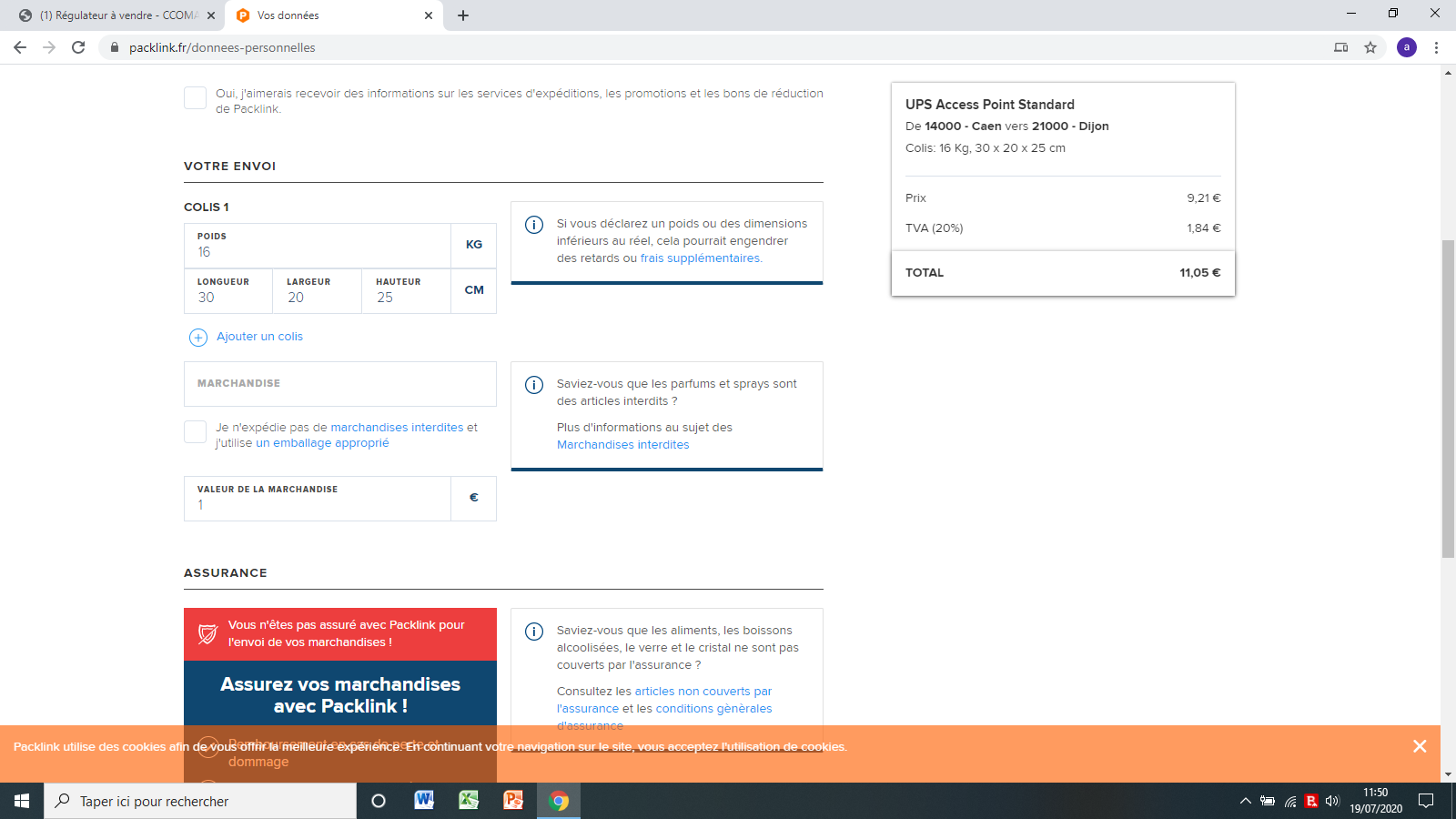Open Chrome's three-dot menu

pyautogui.click(x=1436, y=47)
